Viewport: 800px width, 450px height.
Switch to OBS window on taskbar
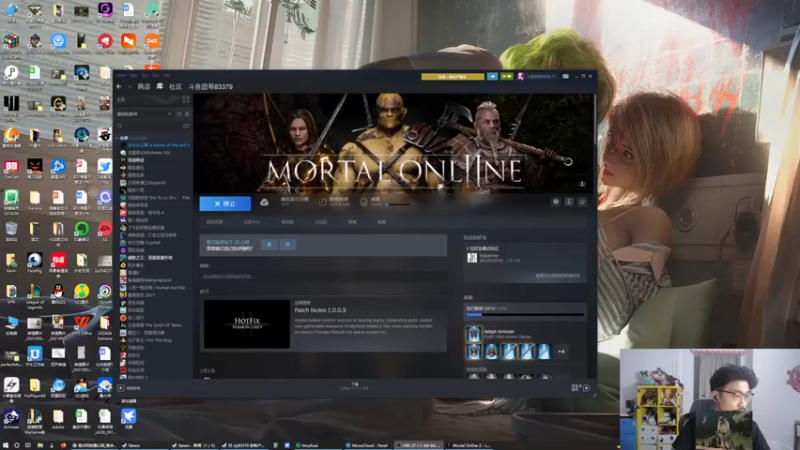coord(419,445)
